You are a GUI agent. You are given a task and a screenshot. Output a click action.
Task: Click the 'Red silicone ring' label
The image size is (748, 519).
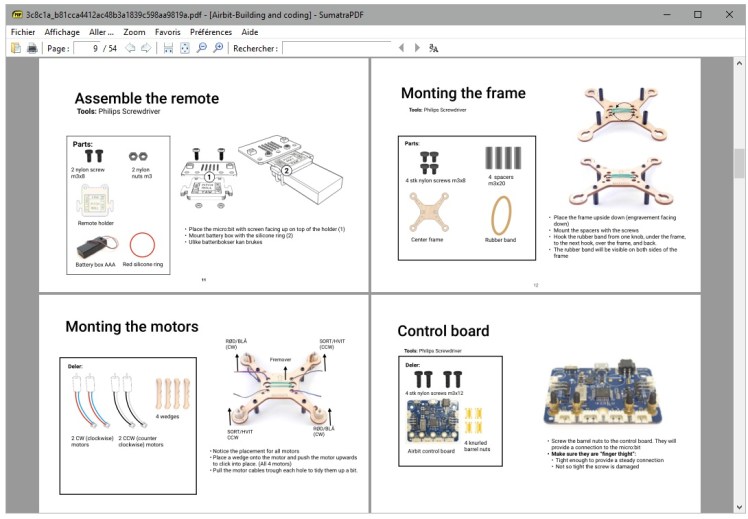(x=143, y=264)
